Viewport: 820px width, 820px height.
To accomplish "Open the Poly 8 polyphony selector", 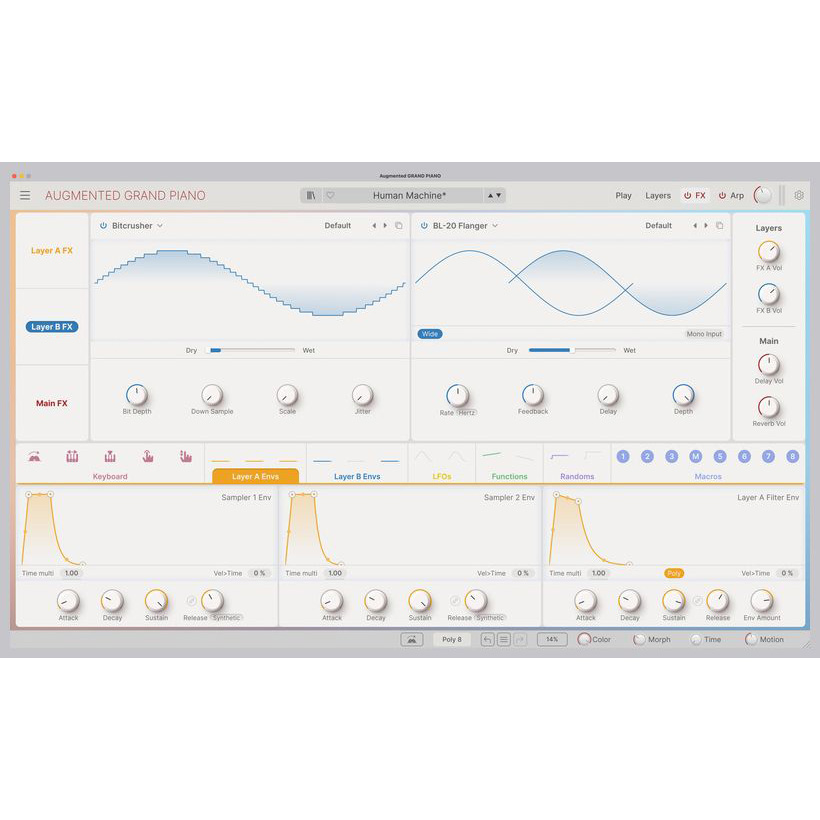I will 452,640.
